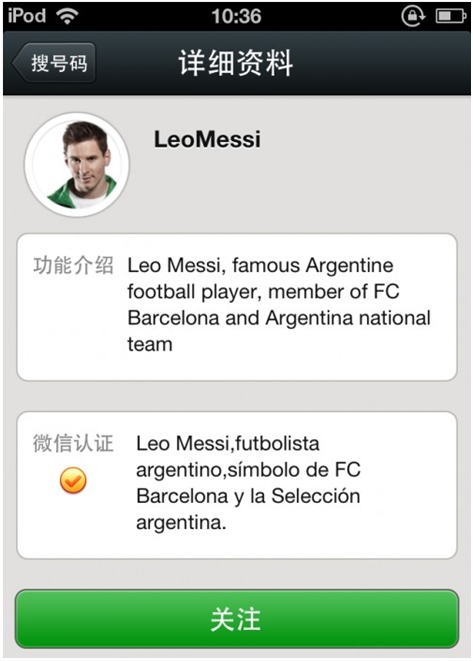The image size is (473, 662).
Task: Tap the LeoMessi account name
Action: (x=207, y=139)
